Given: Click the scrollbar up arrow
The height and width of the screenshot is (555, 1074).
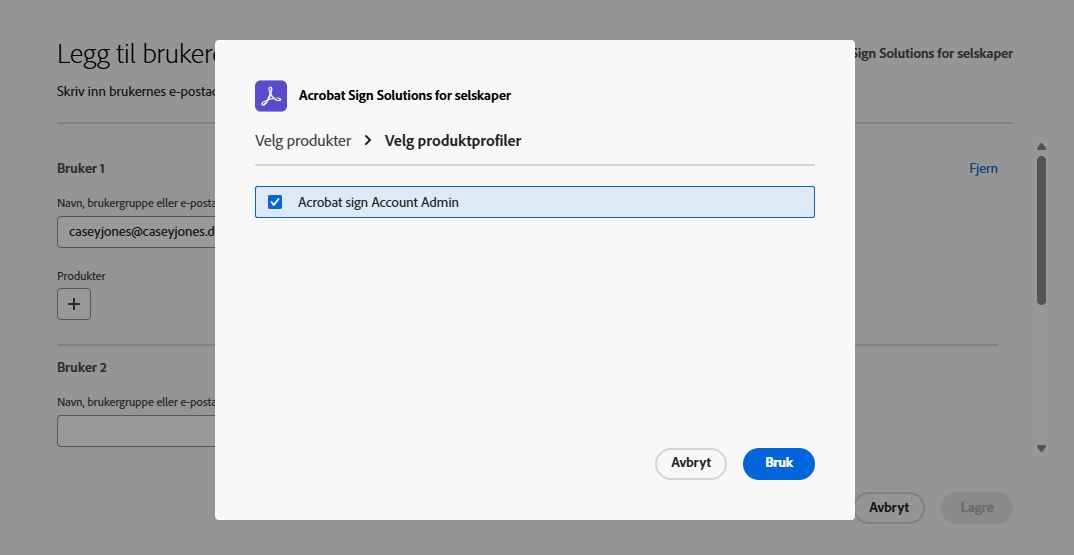Looking at the screenshot, I should pos(1041,146).
